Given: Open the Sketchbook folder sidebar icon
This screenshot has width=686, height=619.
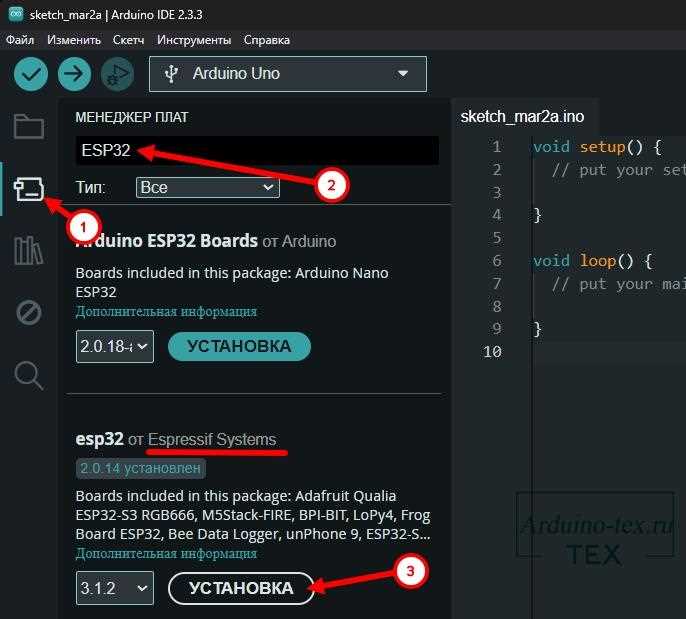Looking at the screenshot, I should coord(29,126).
